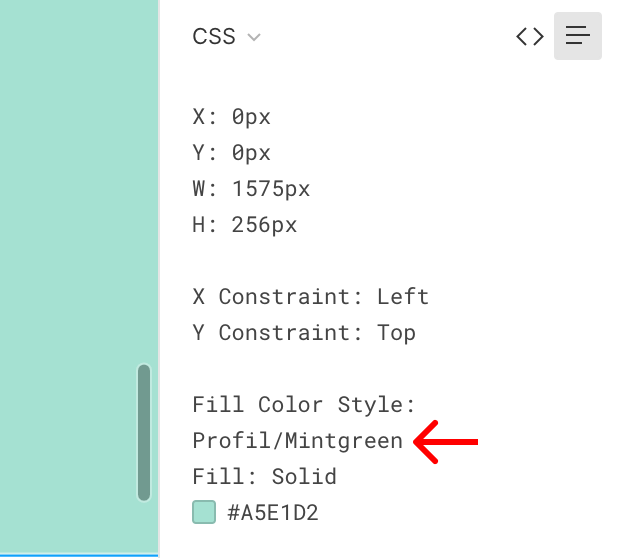
Task: Click the canvas vertical scrollbar thumb
Action: click(144, 432)
